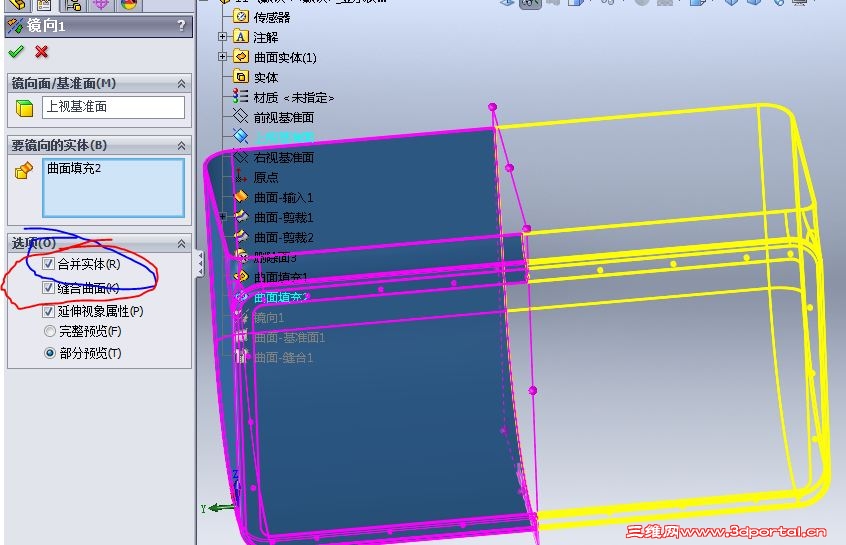Switch to the DisplayManager color wheel tab
The width and height of the screenshot is (846, 545).
(x=128, y=5)
